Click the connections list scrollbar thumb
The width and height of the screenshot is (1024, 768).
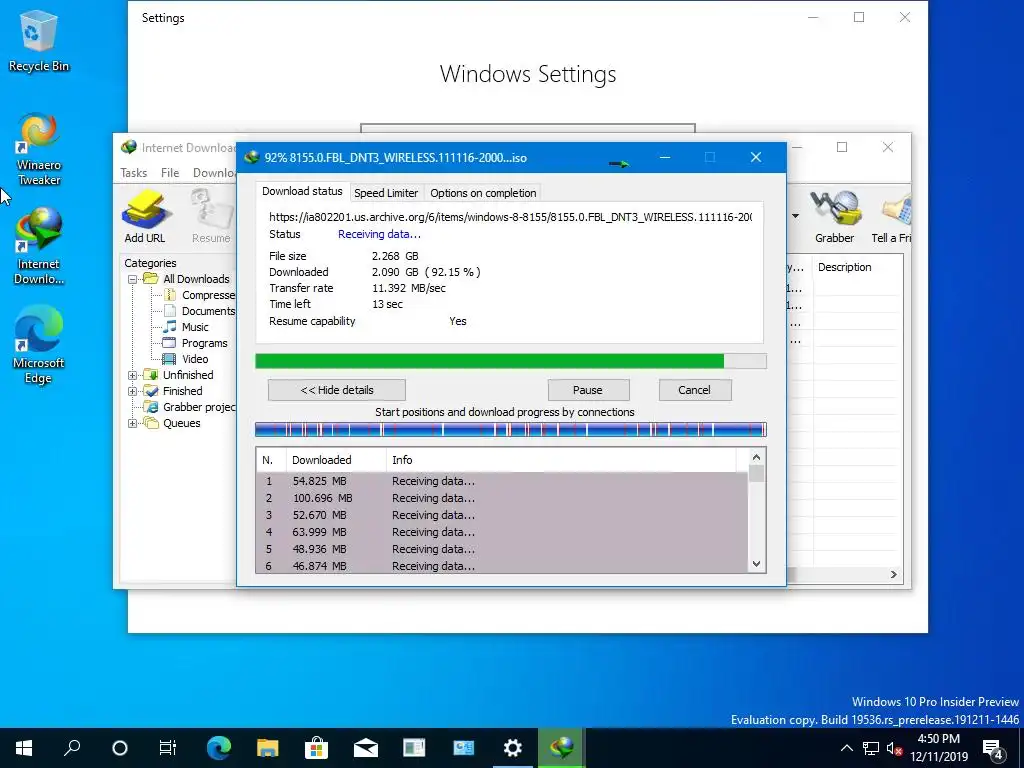[756, 473]
